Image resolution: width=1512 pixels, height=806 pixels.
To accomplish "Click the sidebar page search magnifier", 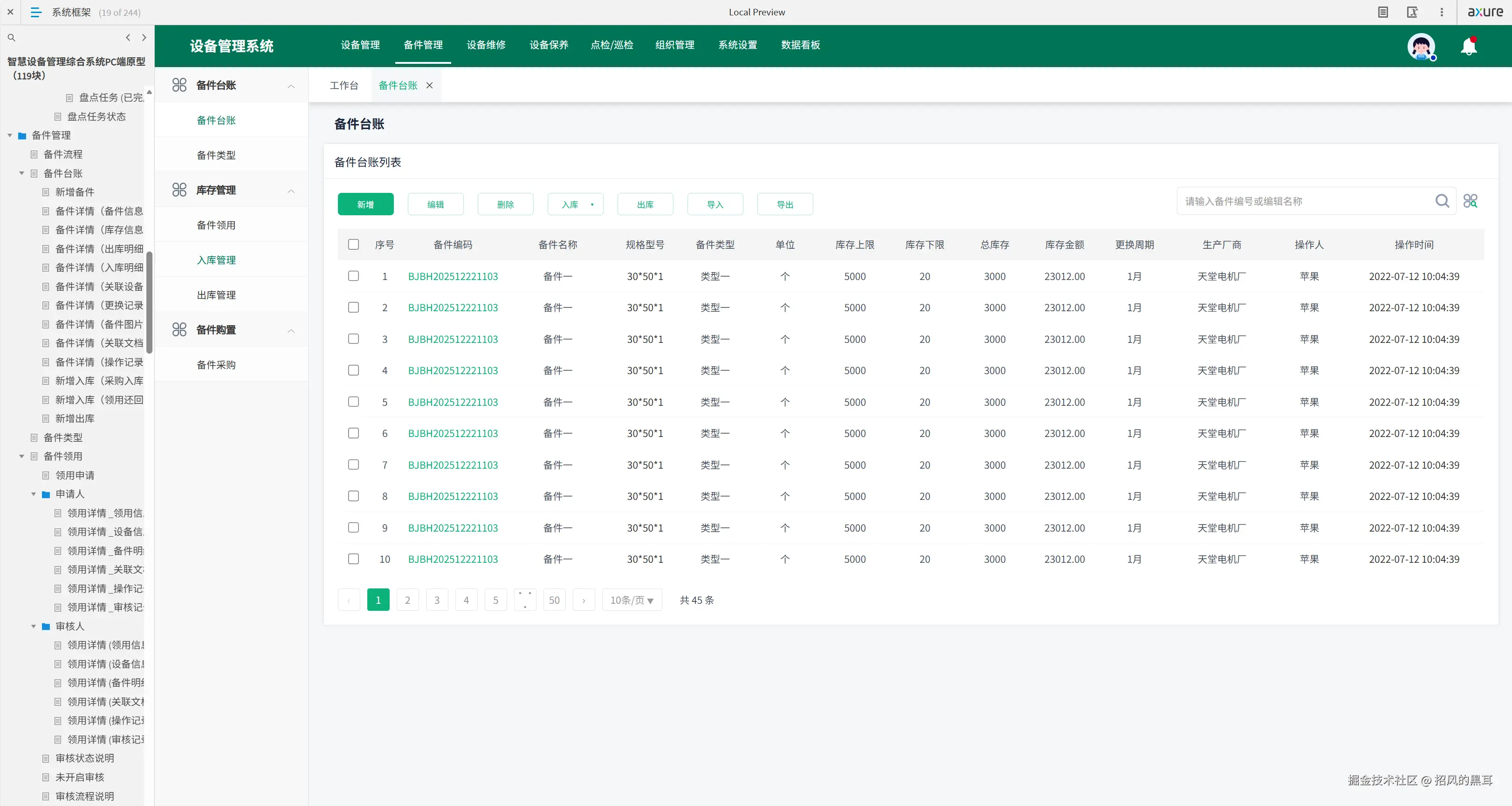I will (x=11, y=38).
